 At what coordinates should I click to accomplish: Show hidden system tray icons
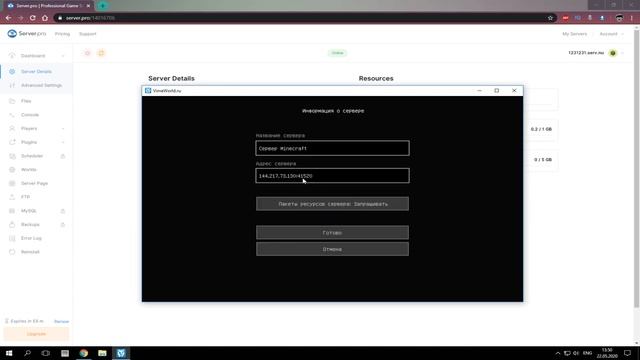click(x=558, y=353)
